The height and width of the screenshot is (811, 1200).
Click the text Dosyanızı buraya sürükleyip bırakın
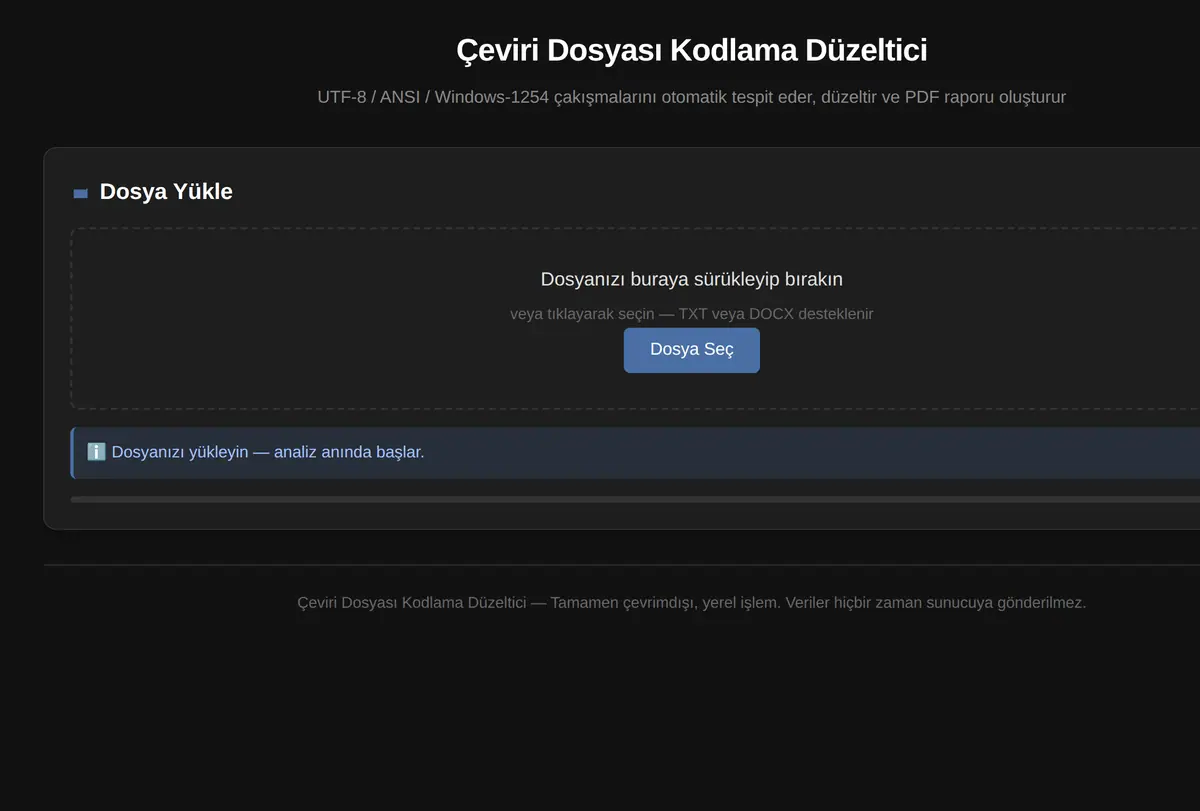(691, 279)
